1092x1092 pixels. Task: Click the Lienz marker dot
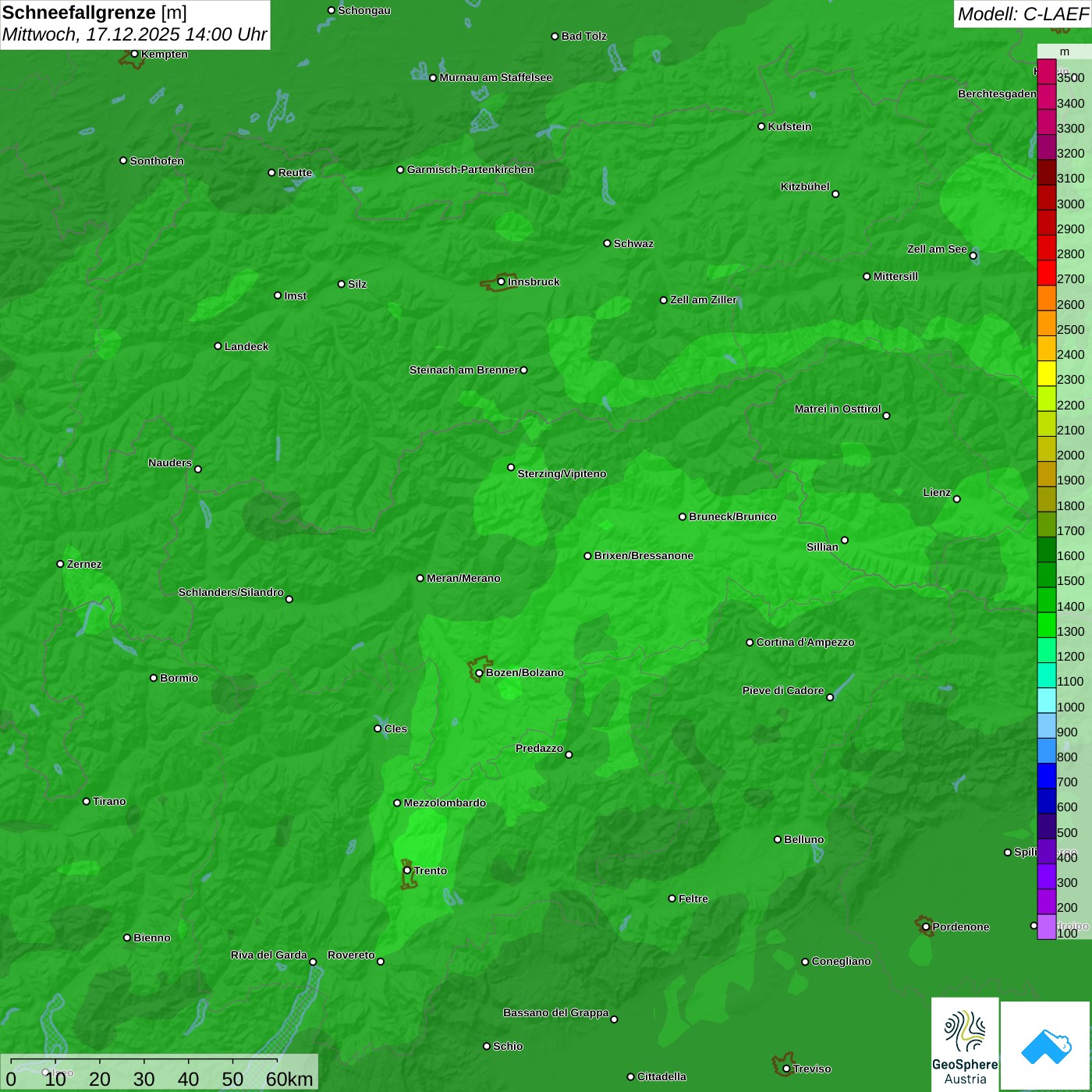pos(957,499)
